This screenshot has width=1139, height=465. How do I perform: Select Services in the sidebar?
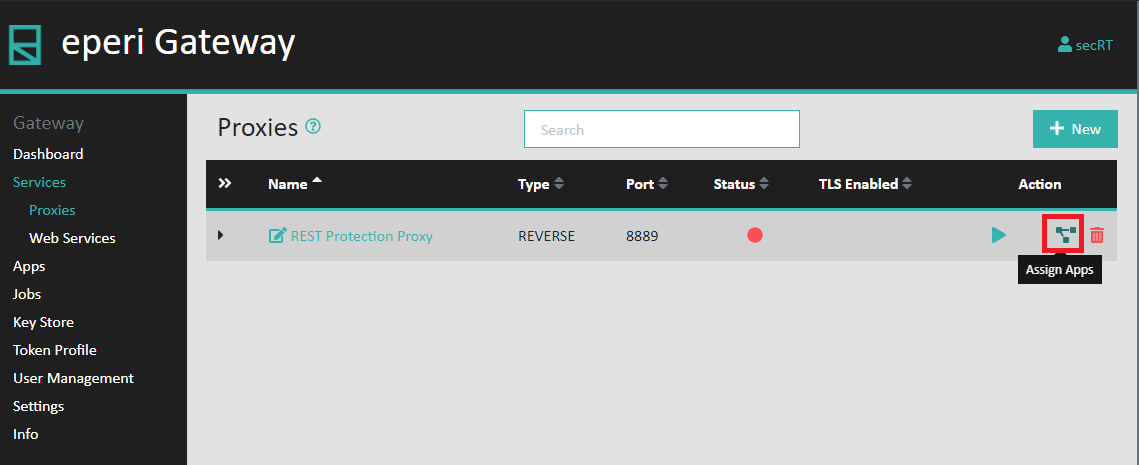click(39, 182)
